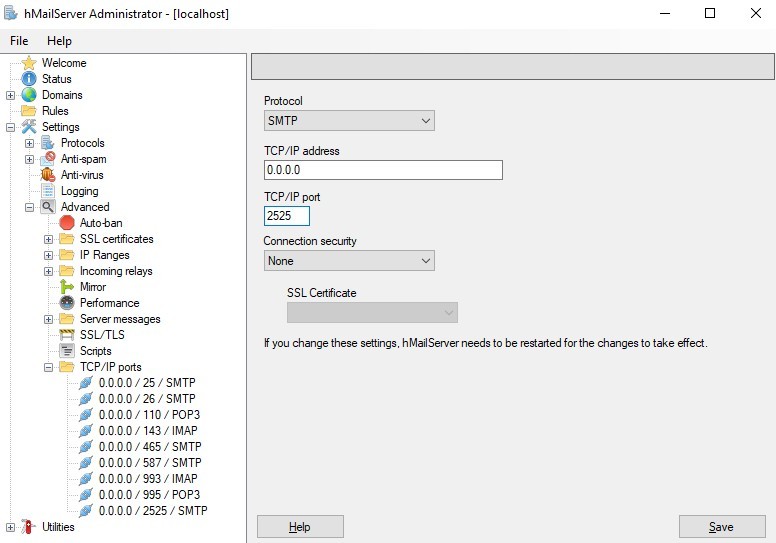Click the Domains globe icon

29,95
